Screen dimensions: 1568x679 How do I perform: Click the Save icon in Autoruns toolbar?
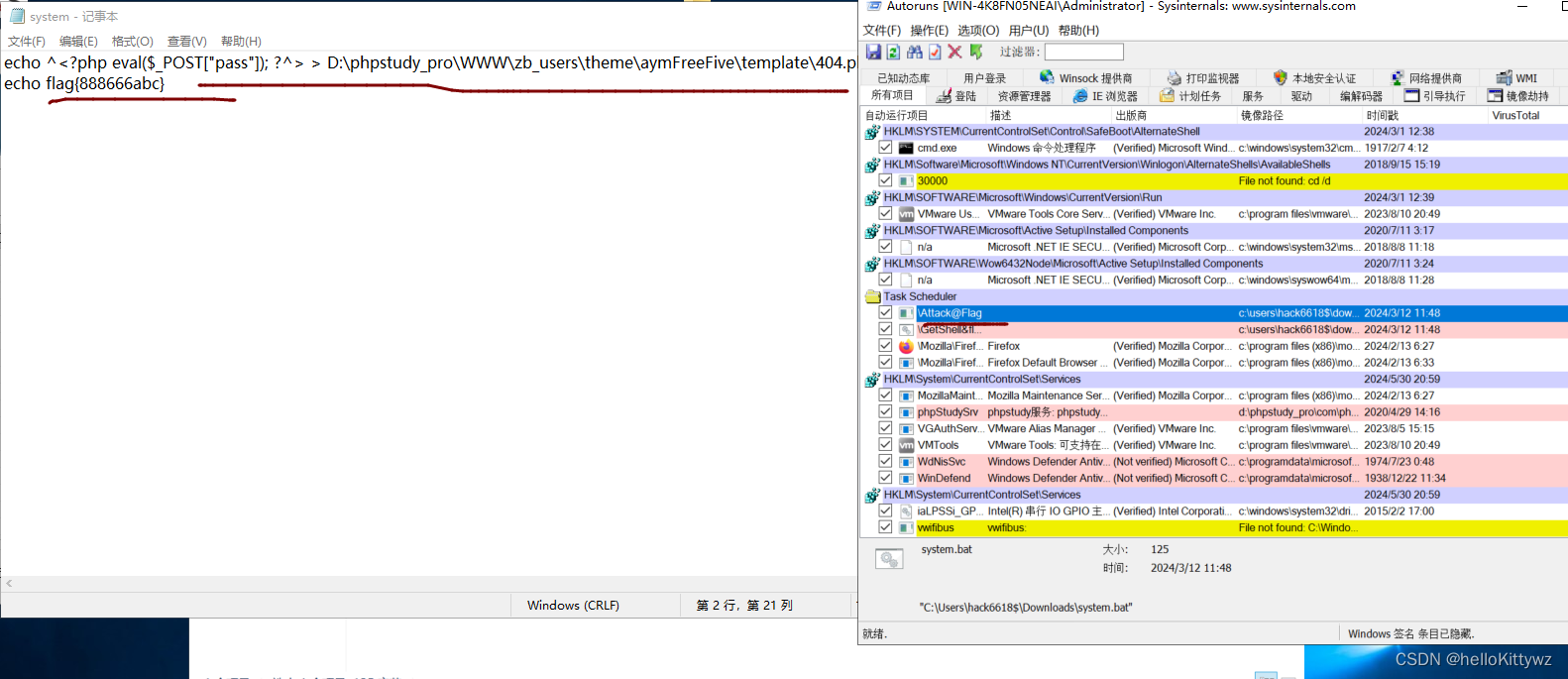(x=873, y=52)
